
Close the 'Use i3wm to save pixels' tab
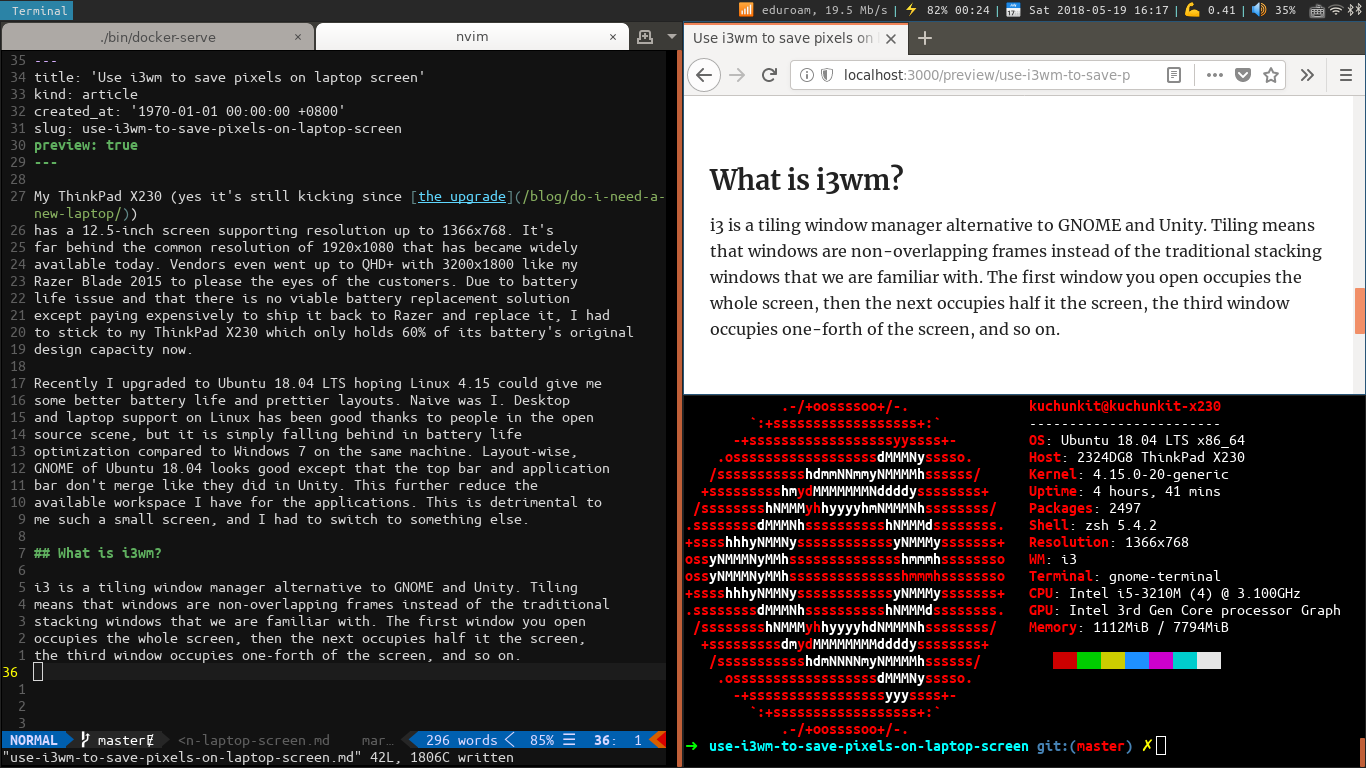pyautogui.click(x=892, y=38)
